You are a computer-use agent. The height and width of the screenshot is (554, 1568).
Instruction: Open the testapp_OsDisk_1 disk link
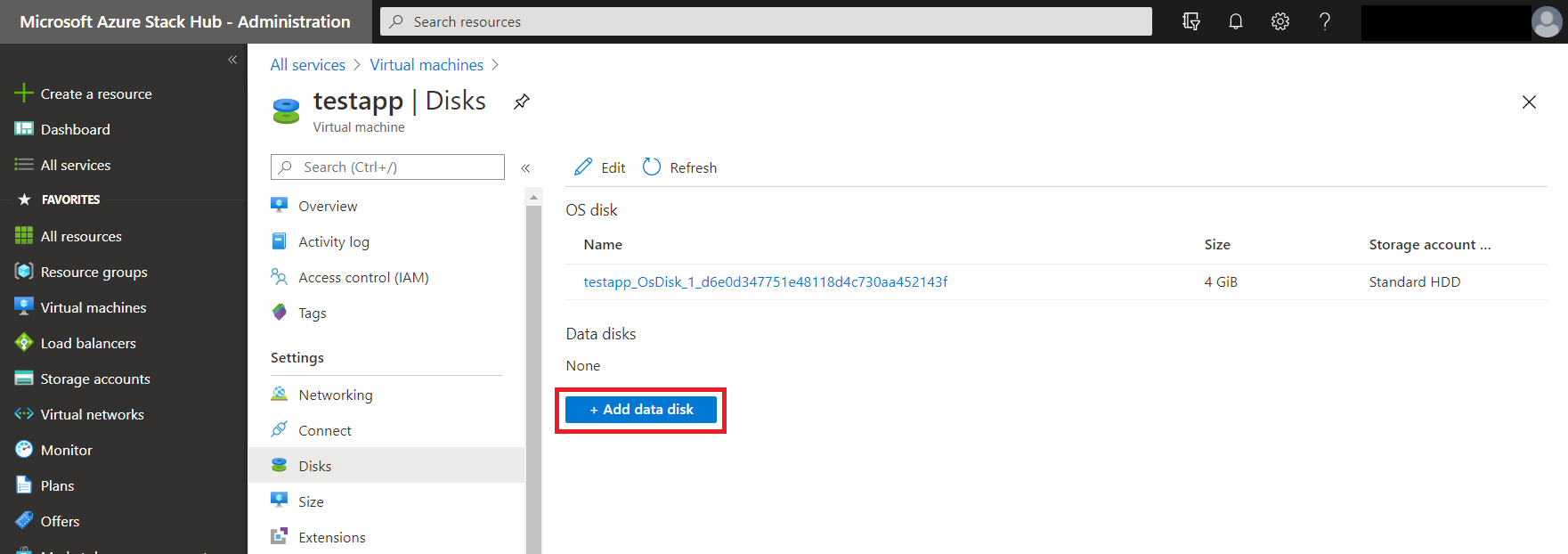tap(765, 281)
